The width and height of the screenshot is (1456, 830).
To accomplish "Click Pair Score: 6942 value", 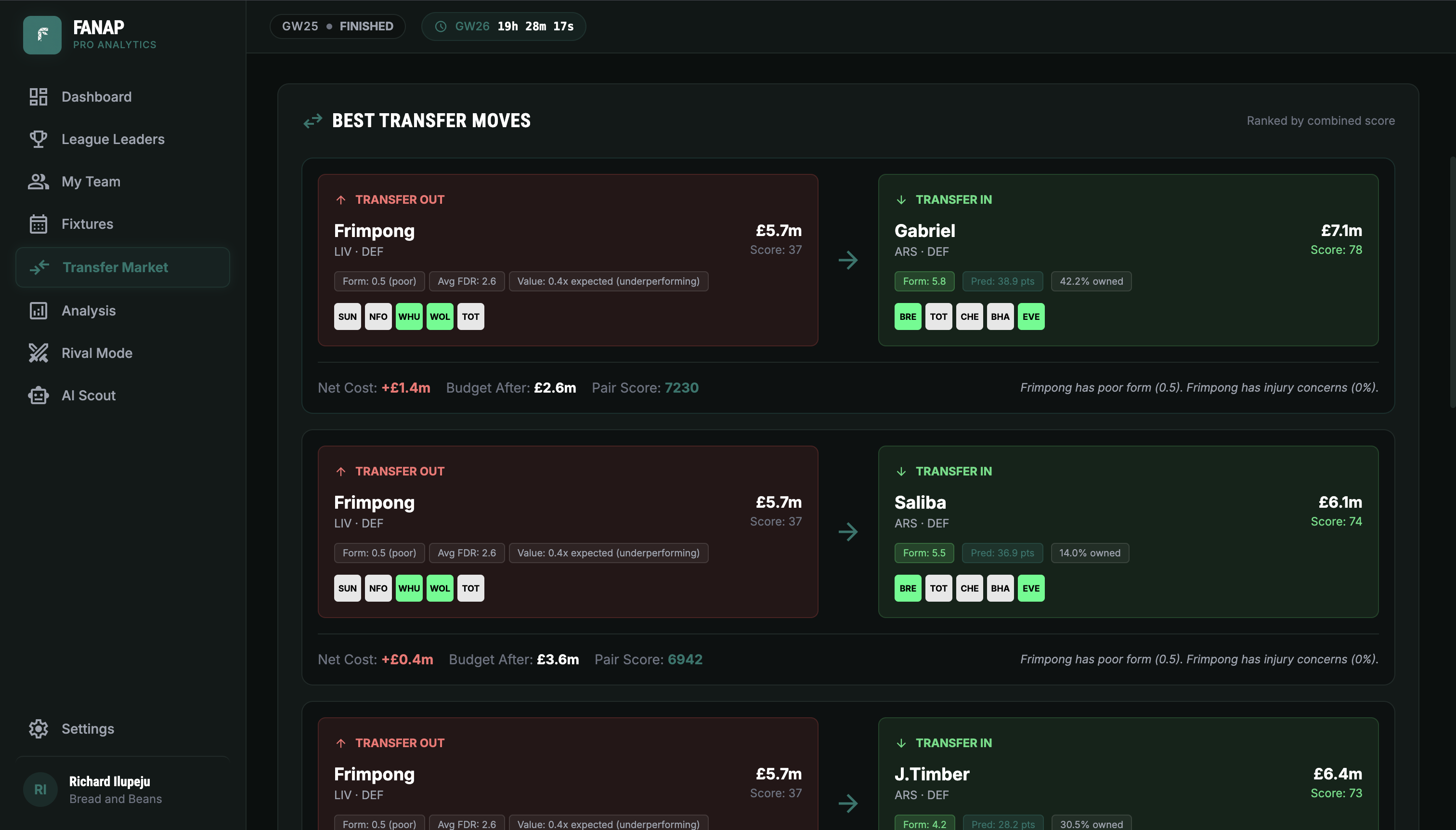I will pos(685,659).
